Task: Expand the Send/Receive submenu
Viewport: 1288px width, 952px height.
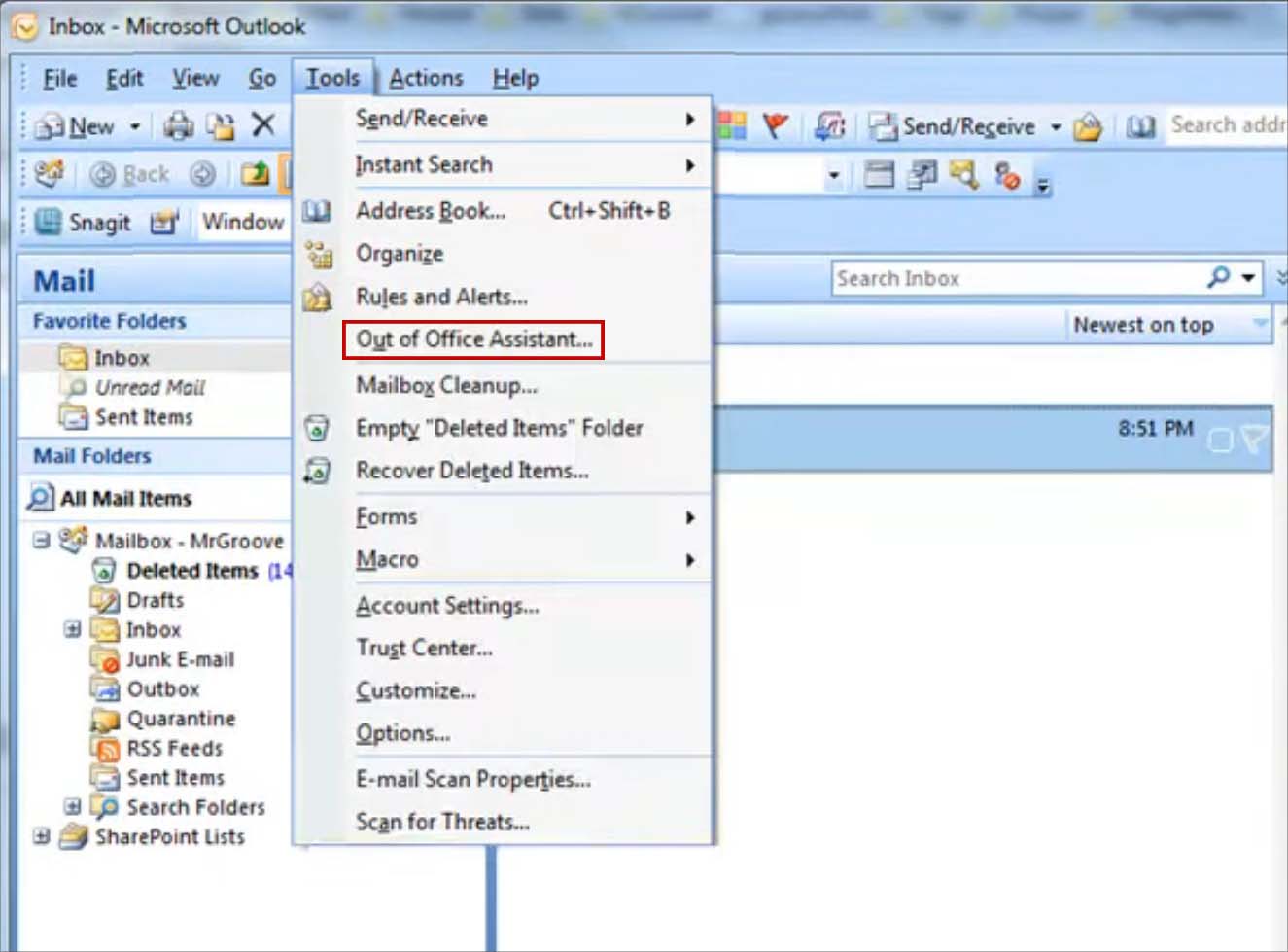Action: pyautogui.click(x=504, y=119)
